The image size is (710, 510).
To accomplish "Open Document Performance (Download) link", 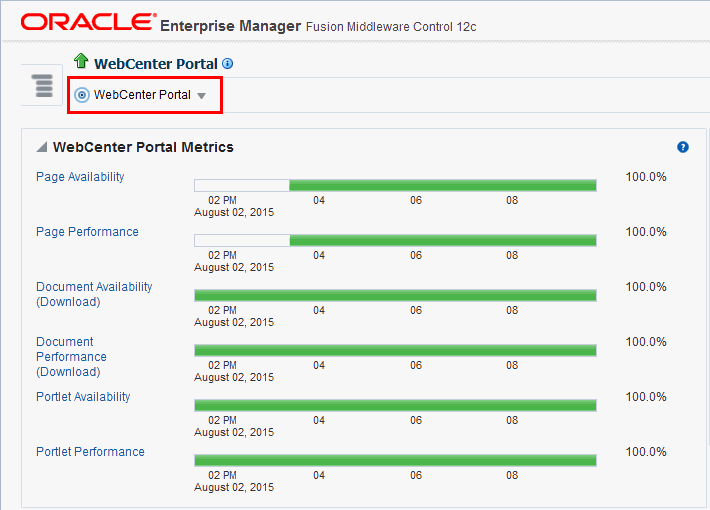I will pyautogui.click(x=72, y=356).
